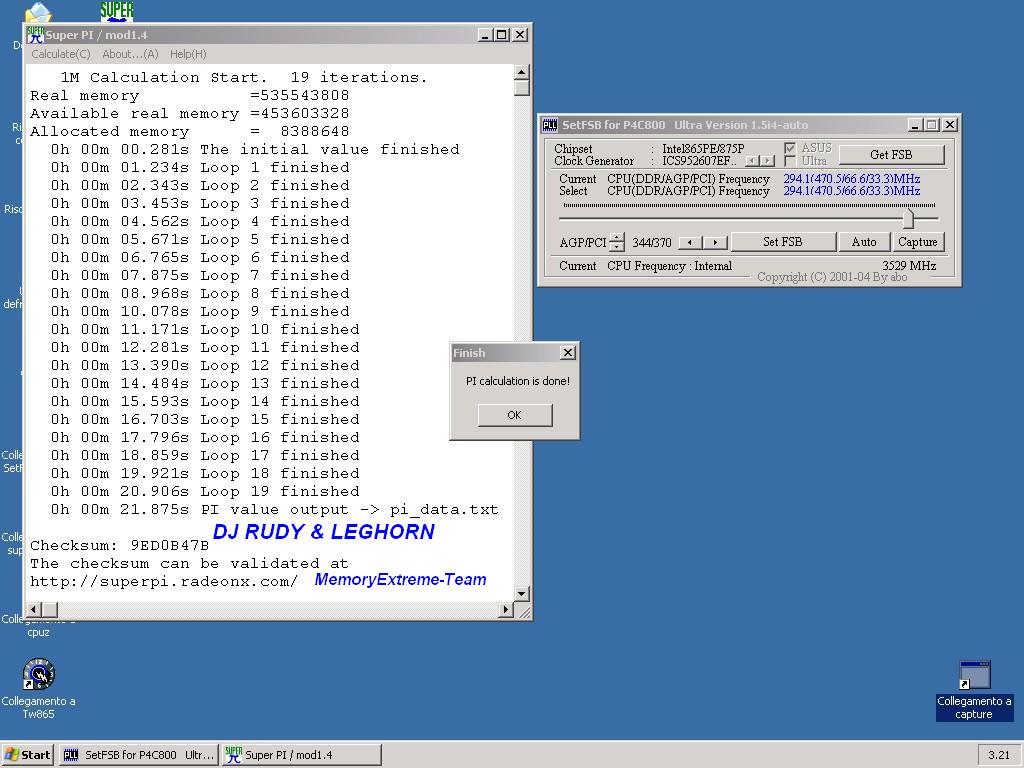The image size is (1024, 768).
Task: Click the "PI calculation is done!" message
Action: (x=517, y=381)
